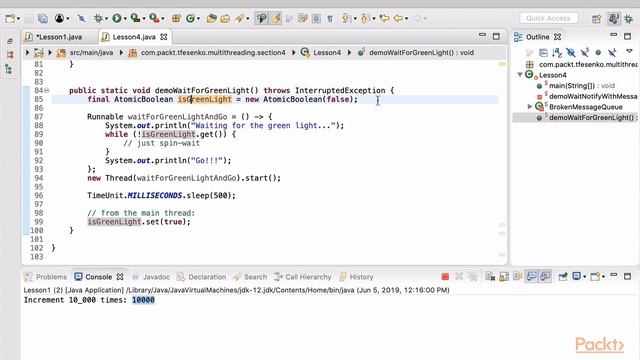640x360 pixels.
Task: Click the New Java Class icon
Action: click(x=190, y=18)
